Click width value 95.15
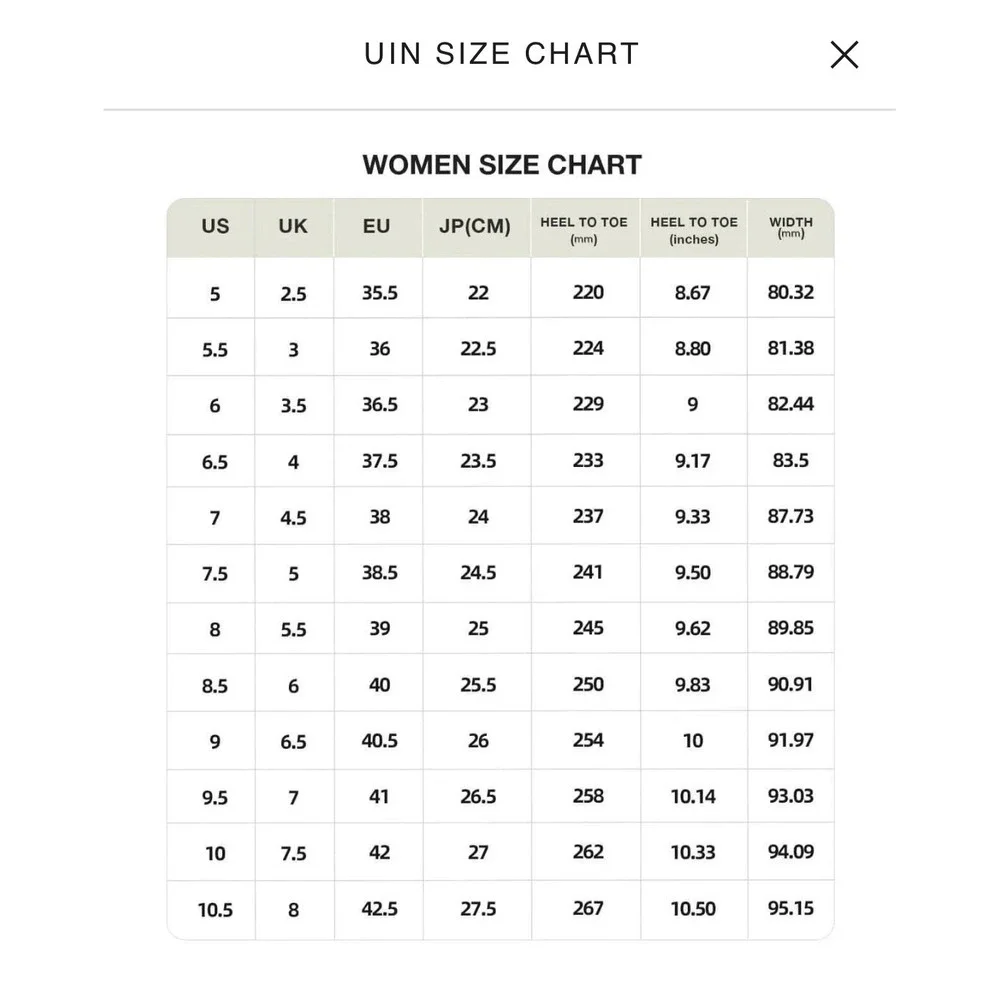 pos(791,908)
